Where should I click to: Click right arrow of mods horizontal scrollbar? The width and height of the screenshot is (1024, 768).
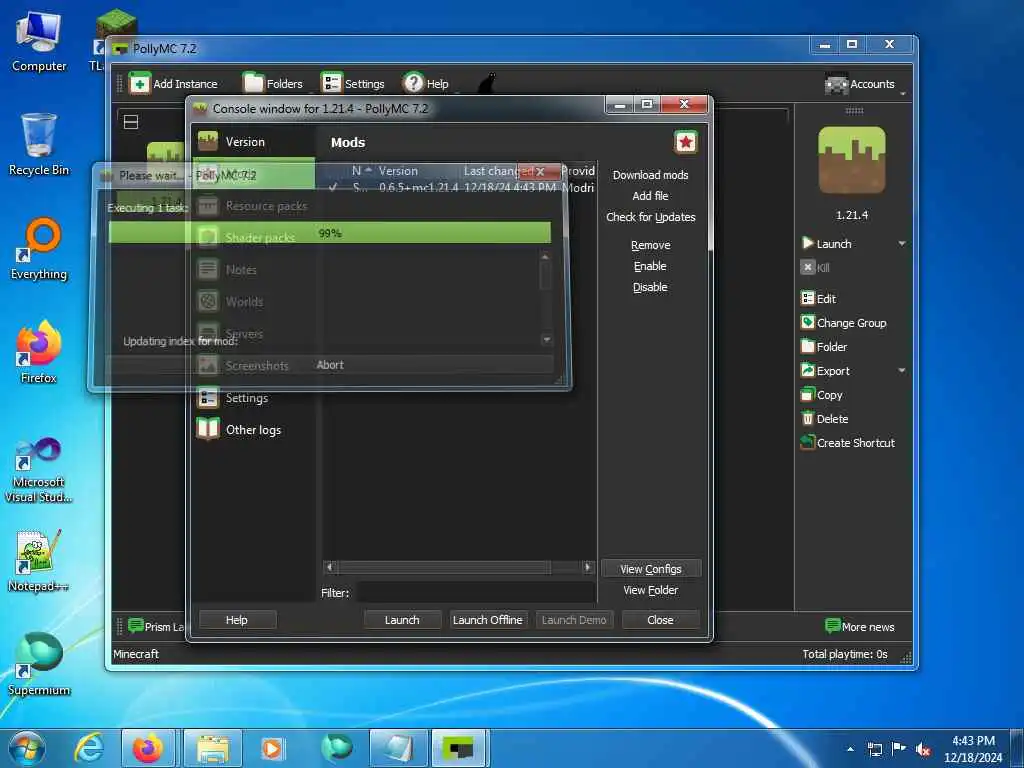[588, 568]
